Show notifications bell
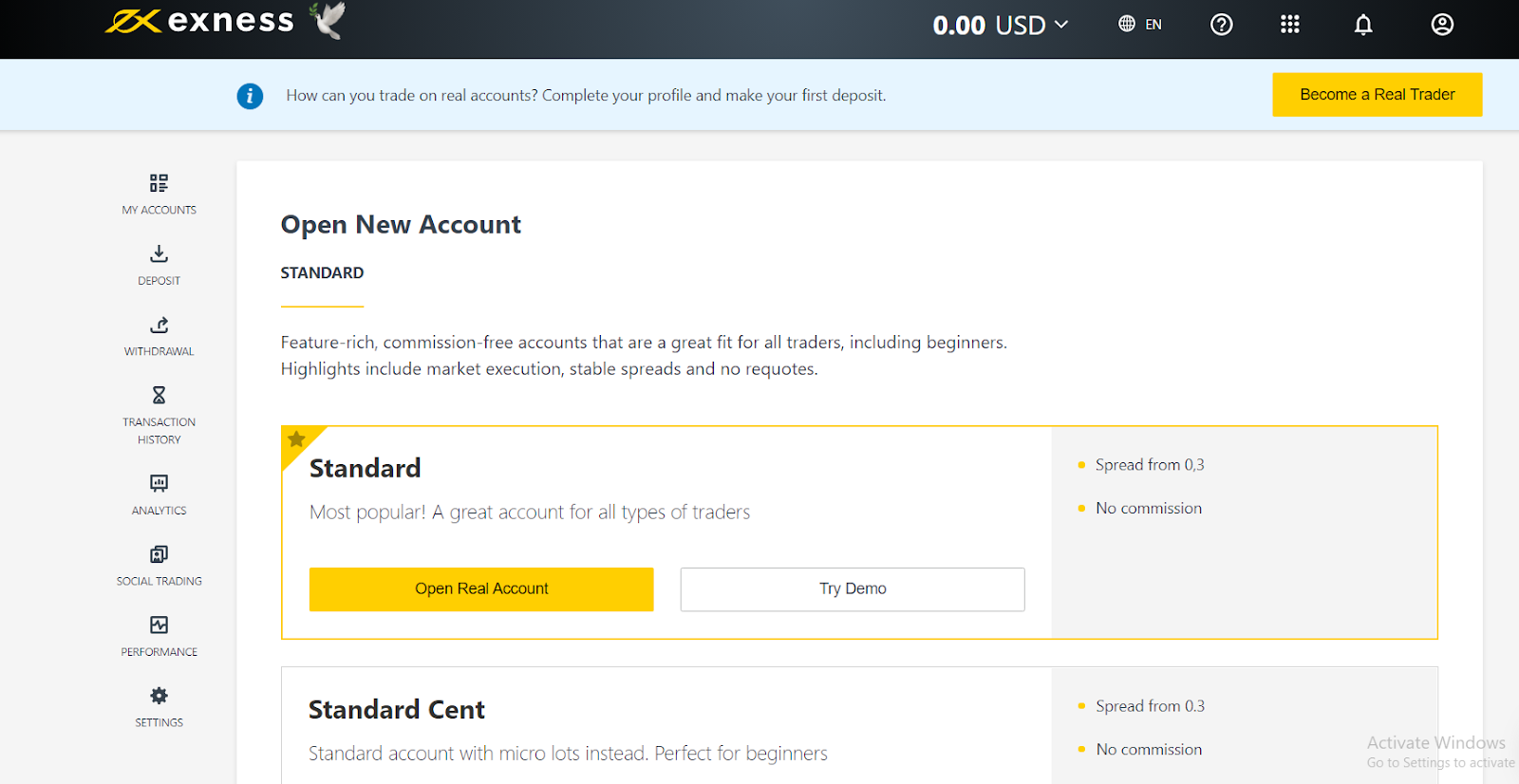This screenshot has width=1519, height=784. click(x=1362, y=25)
